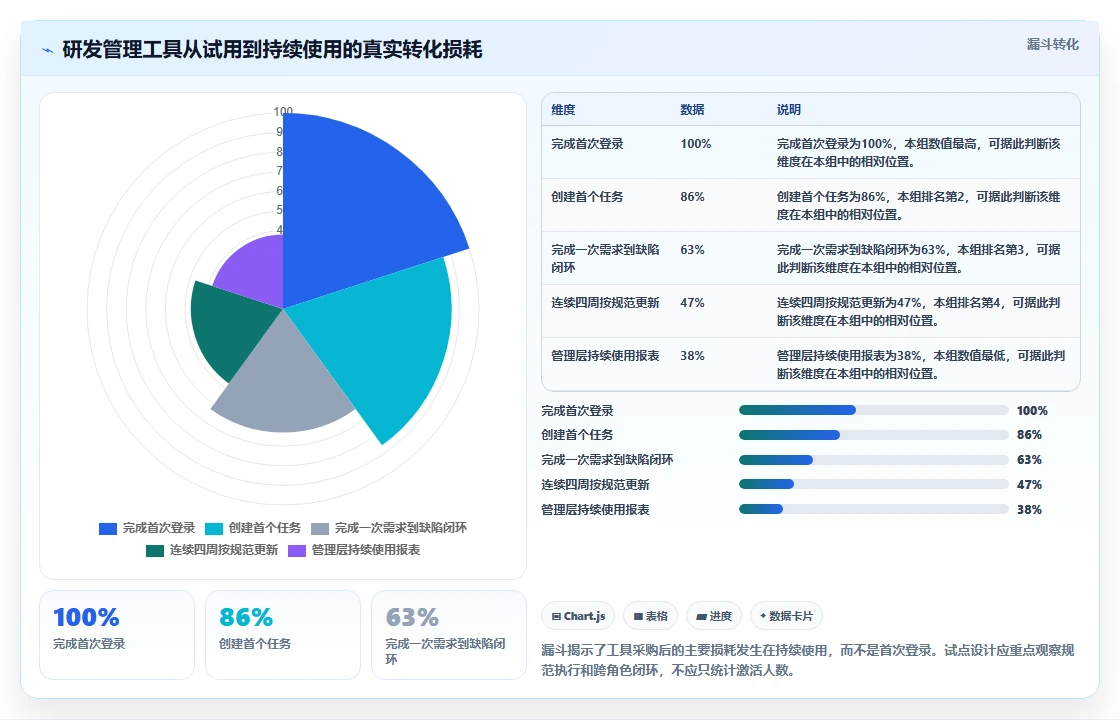Click the 管理层持续使用报表 progress bar
The height and width of the screenshot is (720, 1120).
[x=874, y=509]
